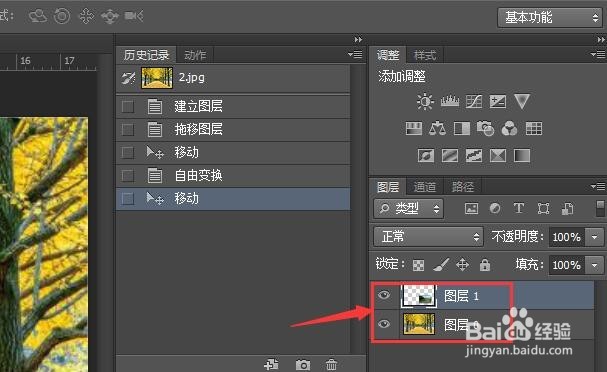Image resolution: width=607 pixels, height=372 pixels.
Task: Delete current history state trash icon
Action: pyautogui.click(x=331, y=365)
